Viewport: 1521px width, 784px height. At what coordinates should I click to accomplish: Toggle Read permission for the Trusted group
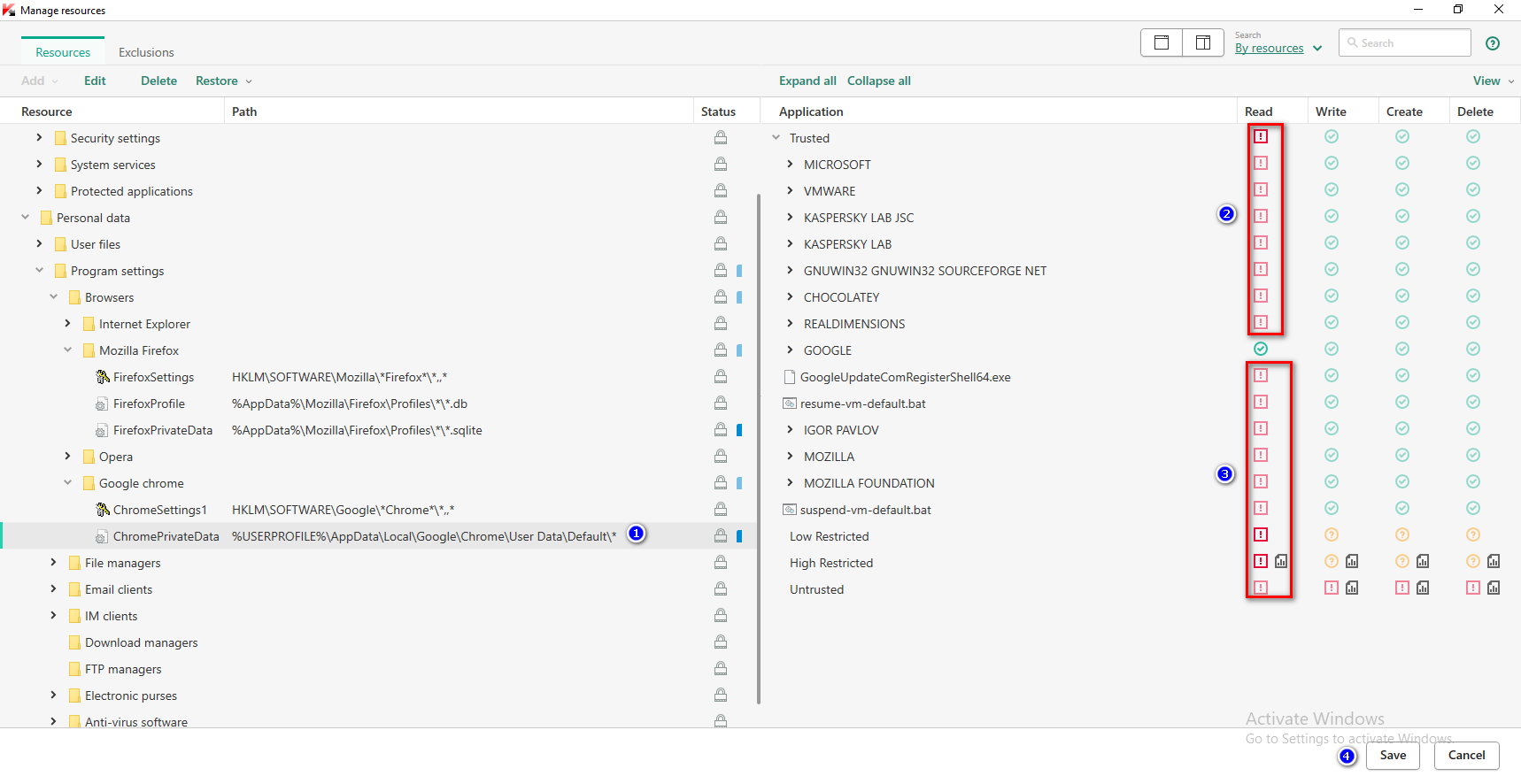tap(1261, 136)
